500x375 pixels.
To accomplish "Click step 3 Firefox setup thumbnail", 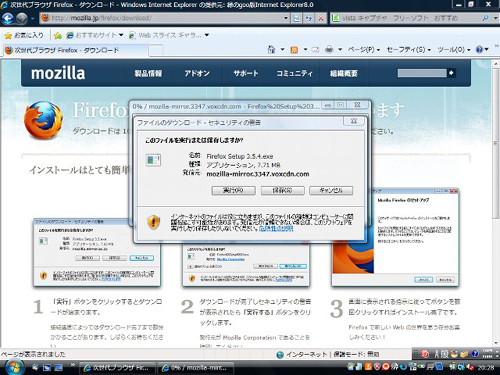I will click(395, 237).
